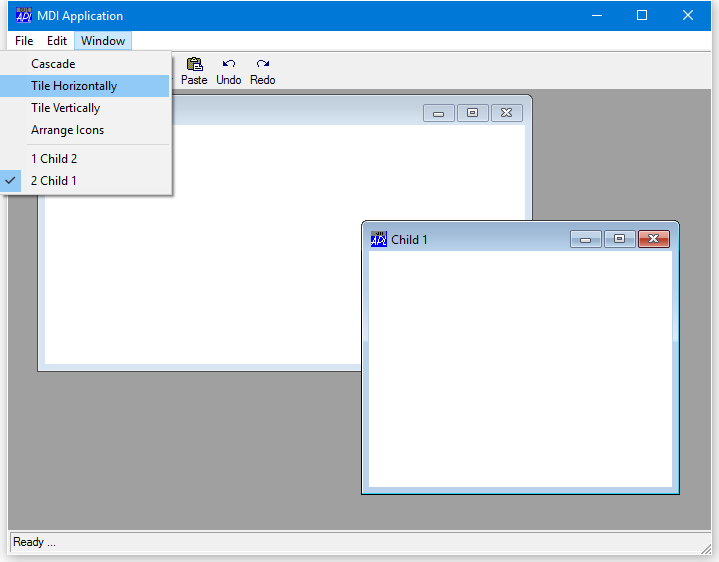Select checked '2 Child 1' window entry

[x=54, y=181]
